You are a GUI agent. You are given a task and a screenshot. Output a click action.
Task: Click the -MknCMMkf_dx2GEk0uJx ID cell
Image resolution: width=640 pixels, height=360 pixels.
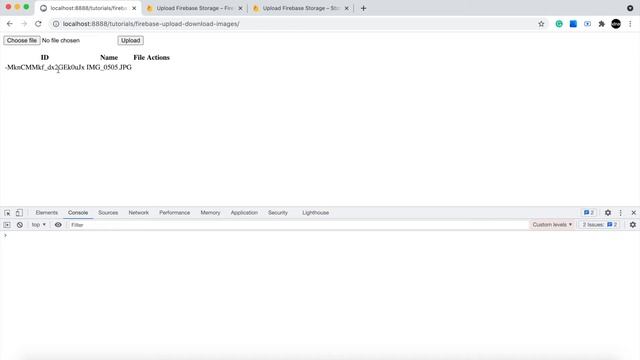tap(45, 67)
